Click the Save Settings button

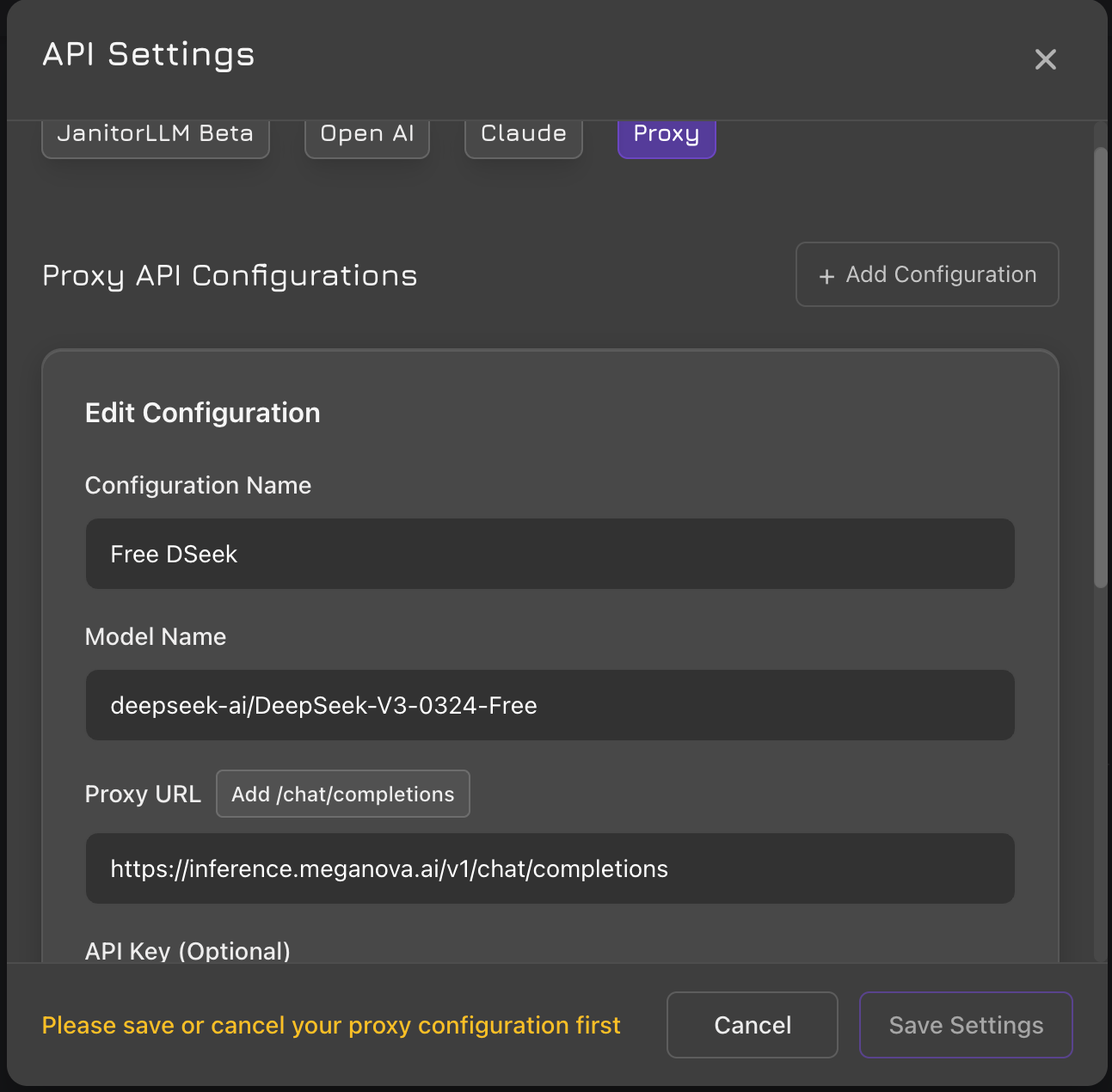point(965,1025)
